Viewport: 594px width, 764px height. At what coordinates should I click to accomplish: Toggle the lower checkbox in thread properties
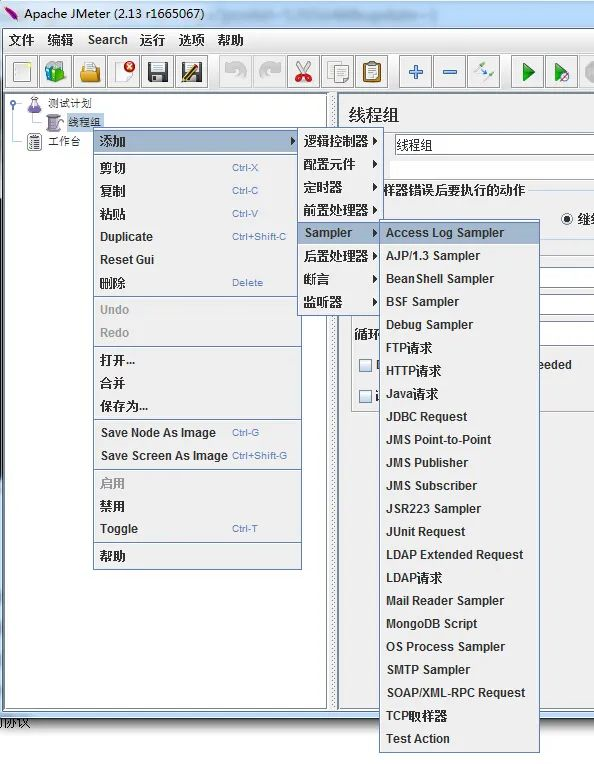click(x=365, y=396)
